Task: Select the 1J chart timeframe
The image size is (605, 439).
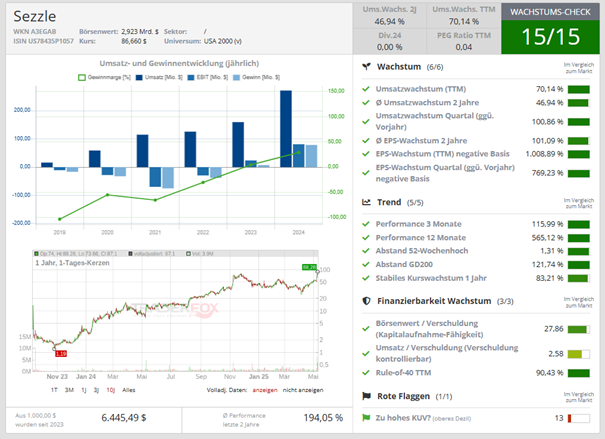Action: coord(83,390)
